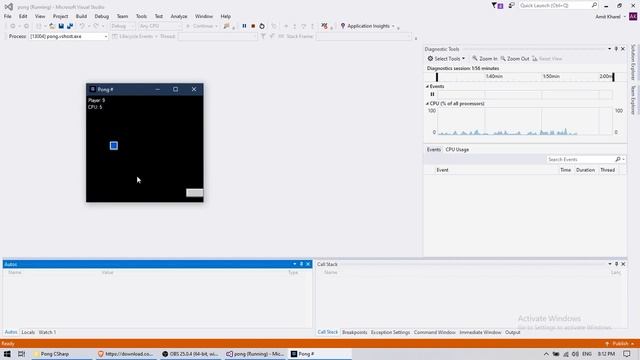This screenshot has height=360, width=640.
Task: Click the diagnostics toolbar icon left of Application Insights
Action: 324,26
